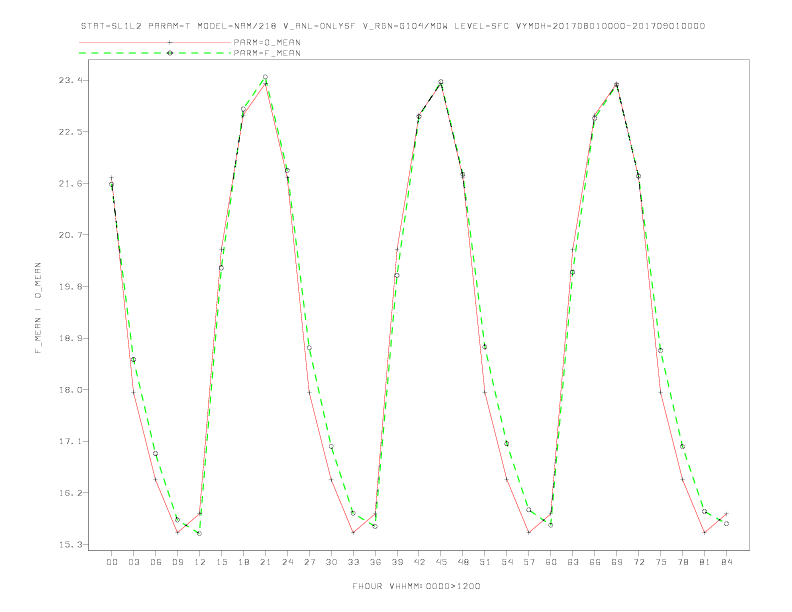Image resolution: width=792 pixels, height=612 pixels.
Task: Click O_MEAN plus marker at minimum above hour 57
Action: pos(529,532)
